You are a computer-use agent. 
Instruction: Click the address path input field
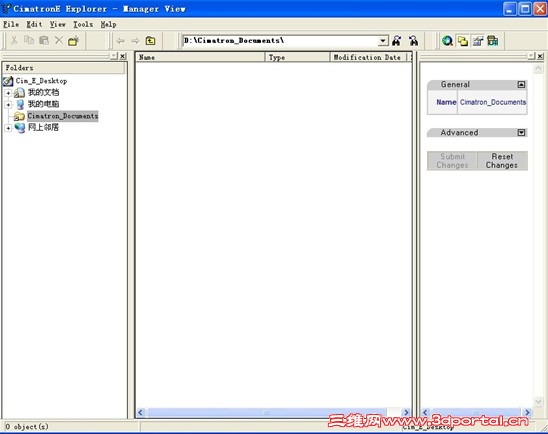point(281,41)
